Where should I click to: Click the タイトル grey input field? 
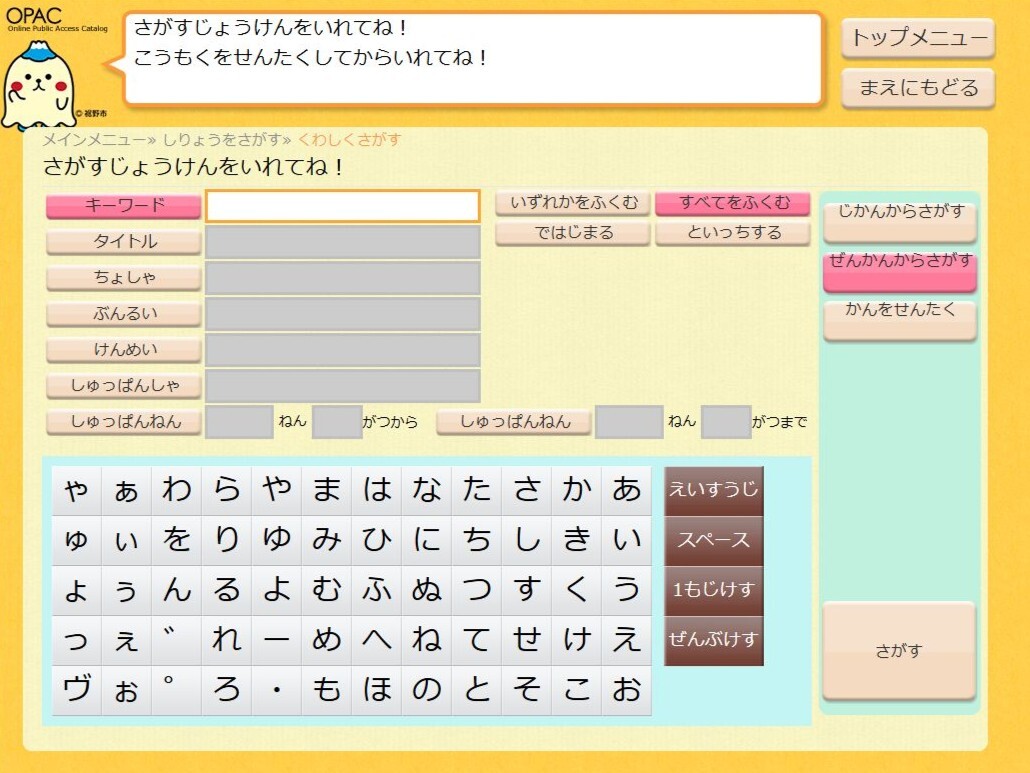click(x=343, y=242)
